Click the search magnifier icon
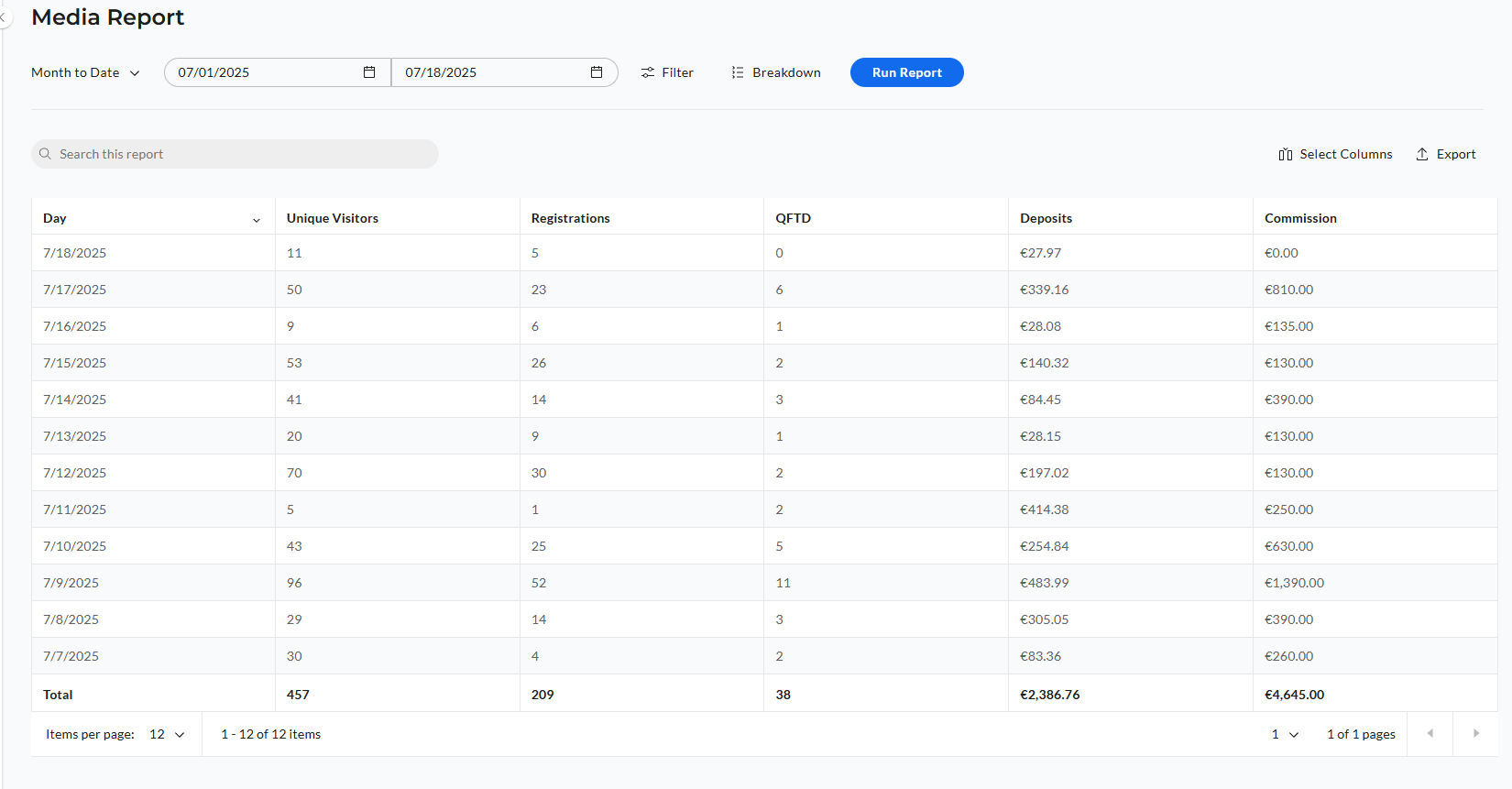This screenshot has height=789, width=1512. coord(45,154)
